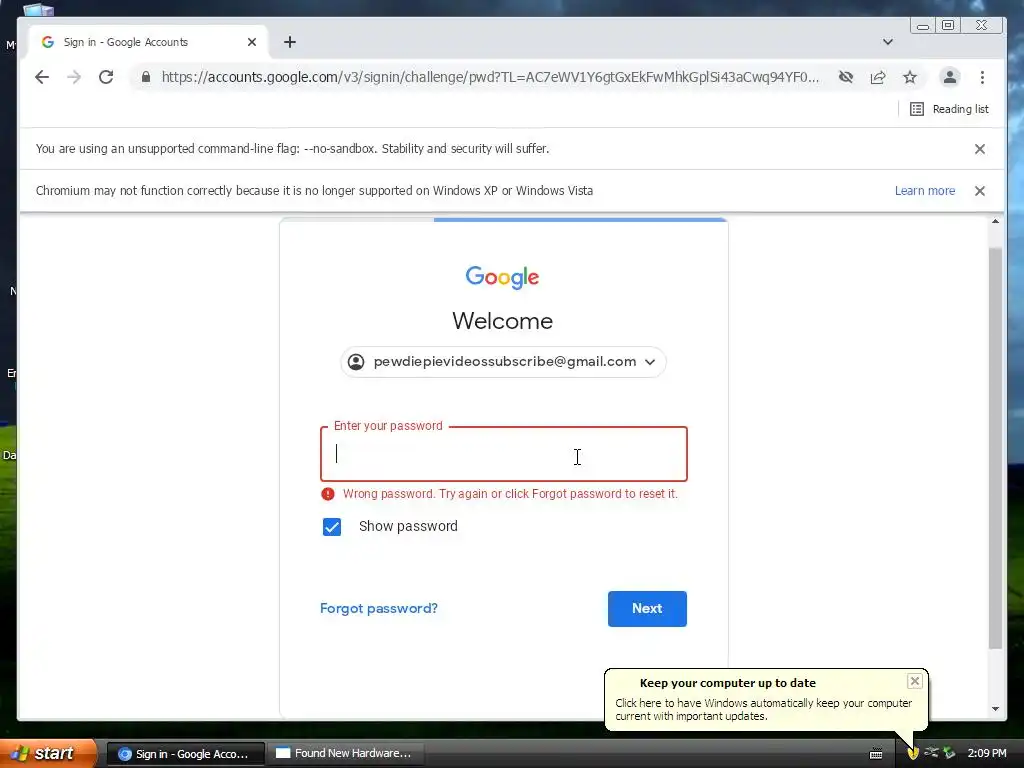This screenshot has height=768, width=1024.
Task: Bookmark this page with the star
Action: [x=910, y=77]
